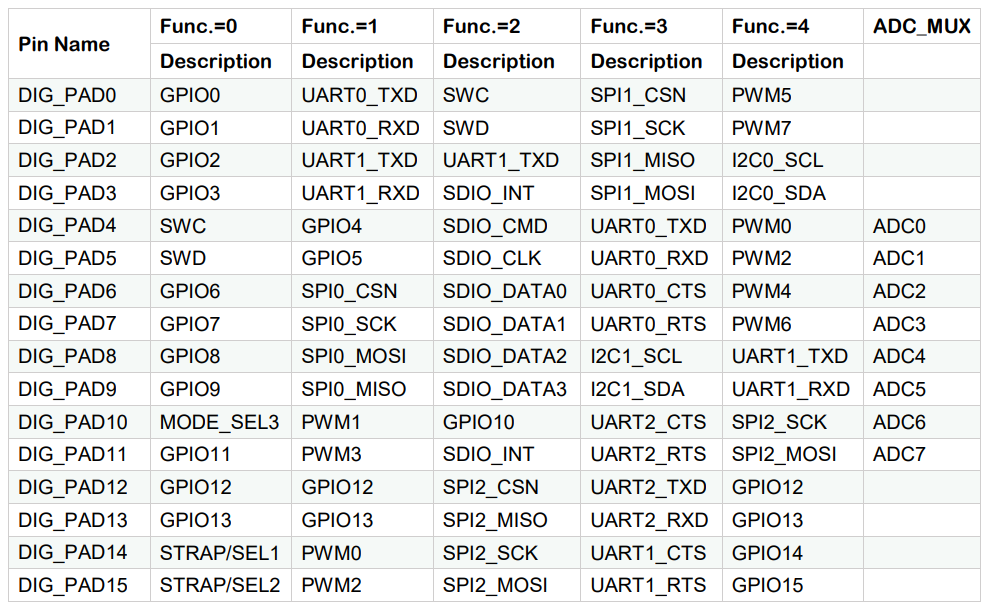The width and height of the screenshot is (989, 612).
Task: Select the SPI2_MISO cell
Action: [506, 520]
